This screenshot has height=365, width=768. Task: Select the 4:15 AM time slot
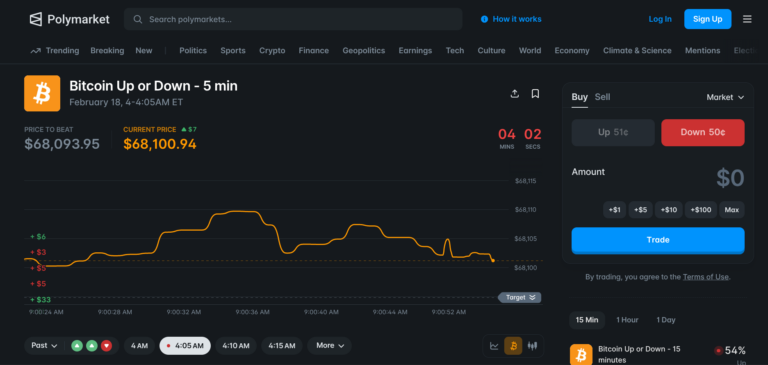(x=282, y=345)
